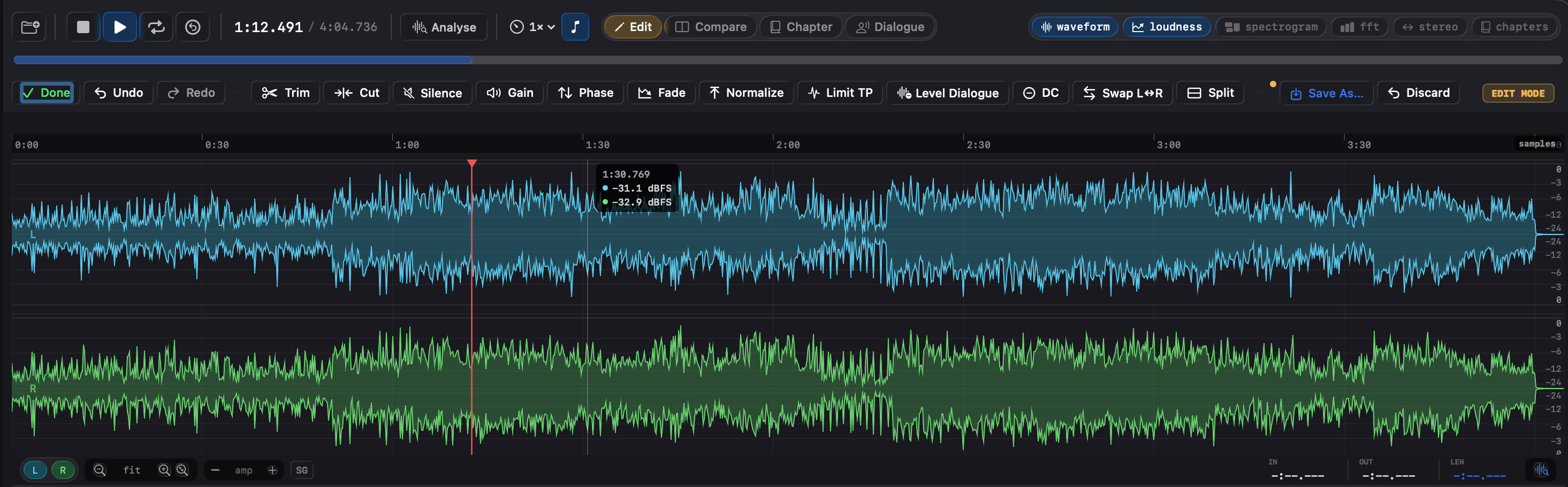Toggle spectrogram view
1568x487 pixels.
pos(1271,27)
